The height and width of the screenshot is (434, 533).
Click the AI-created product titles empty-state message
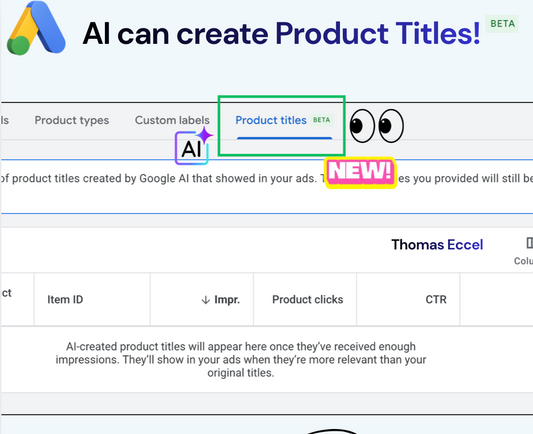coord(241,360)
